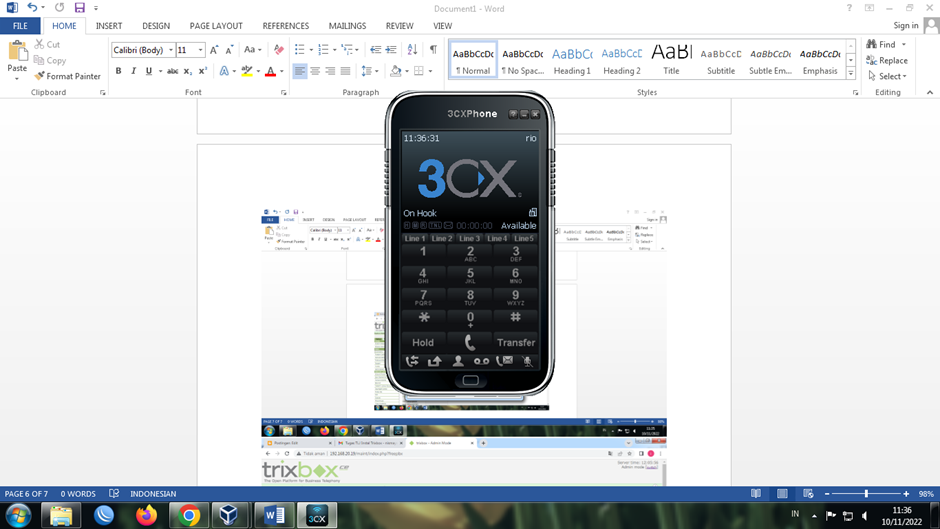The width and height of the screenshot is (940, 529).
Task: Open Google Chrome from the taskbar
Action: point(189,515)
